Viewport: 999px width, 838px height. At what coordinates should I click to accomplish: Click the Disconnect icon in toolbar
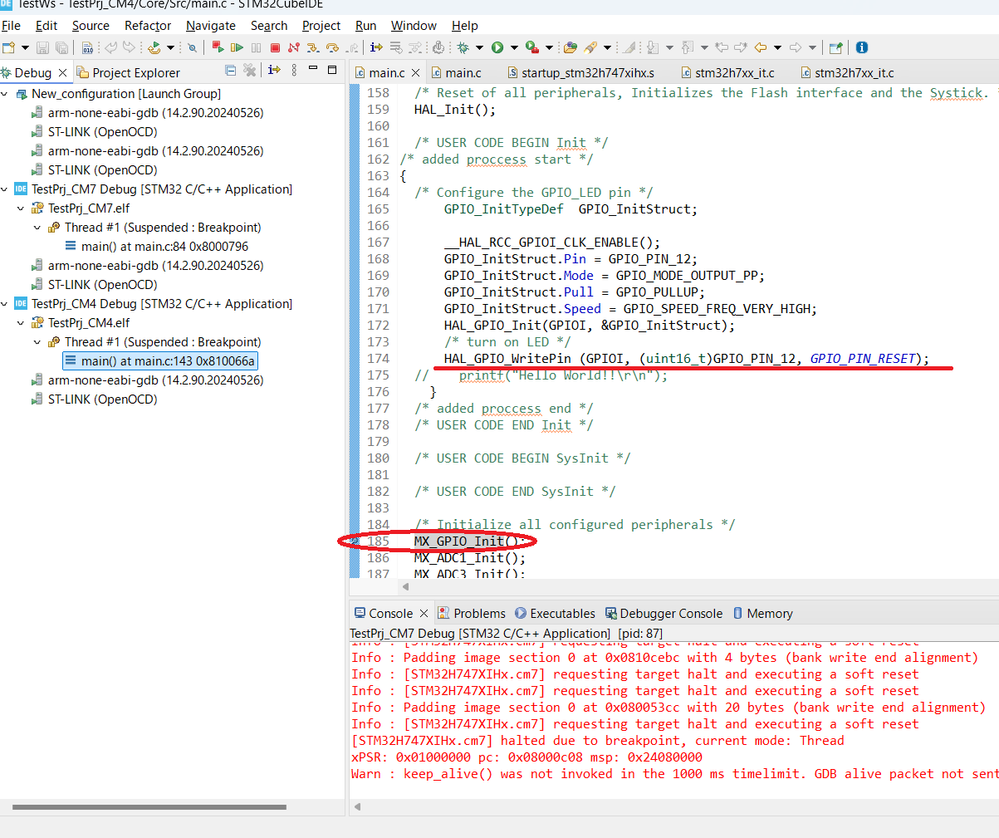(x=293, y=47)
